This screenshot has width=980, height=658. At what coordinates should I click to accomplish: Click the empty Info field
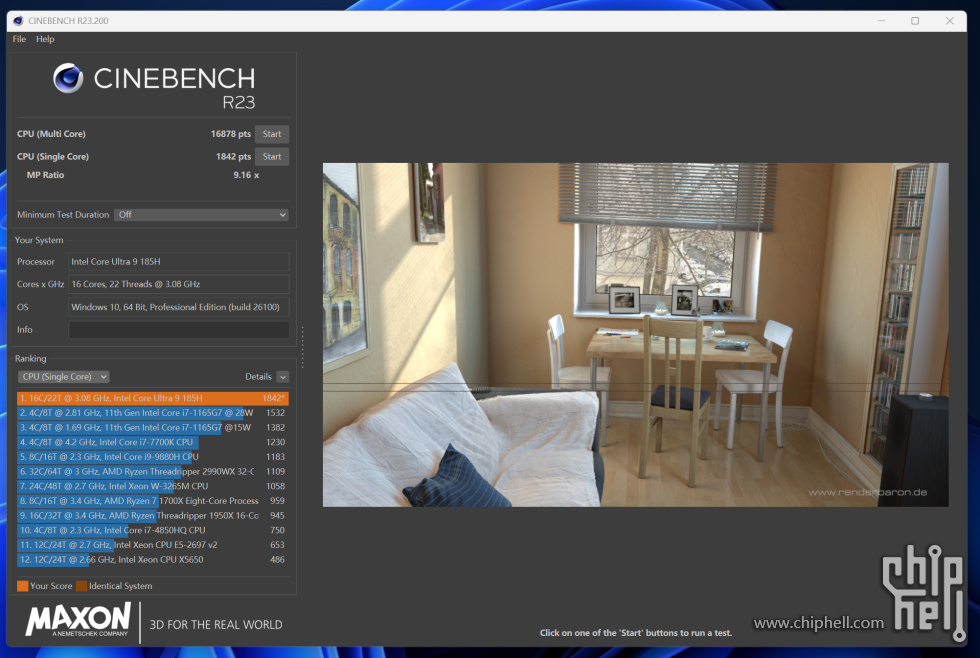(x=179, y=330)
